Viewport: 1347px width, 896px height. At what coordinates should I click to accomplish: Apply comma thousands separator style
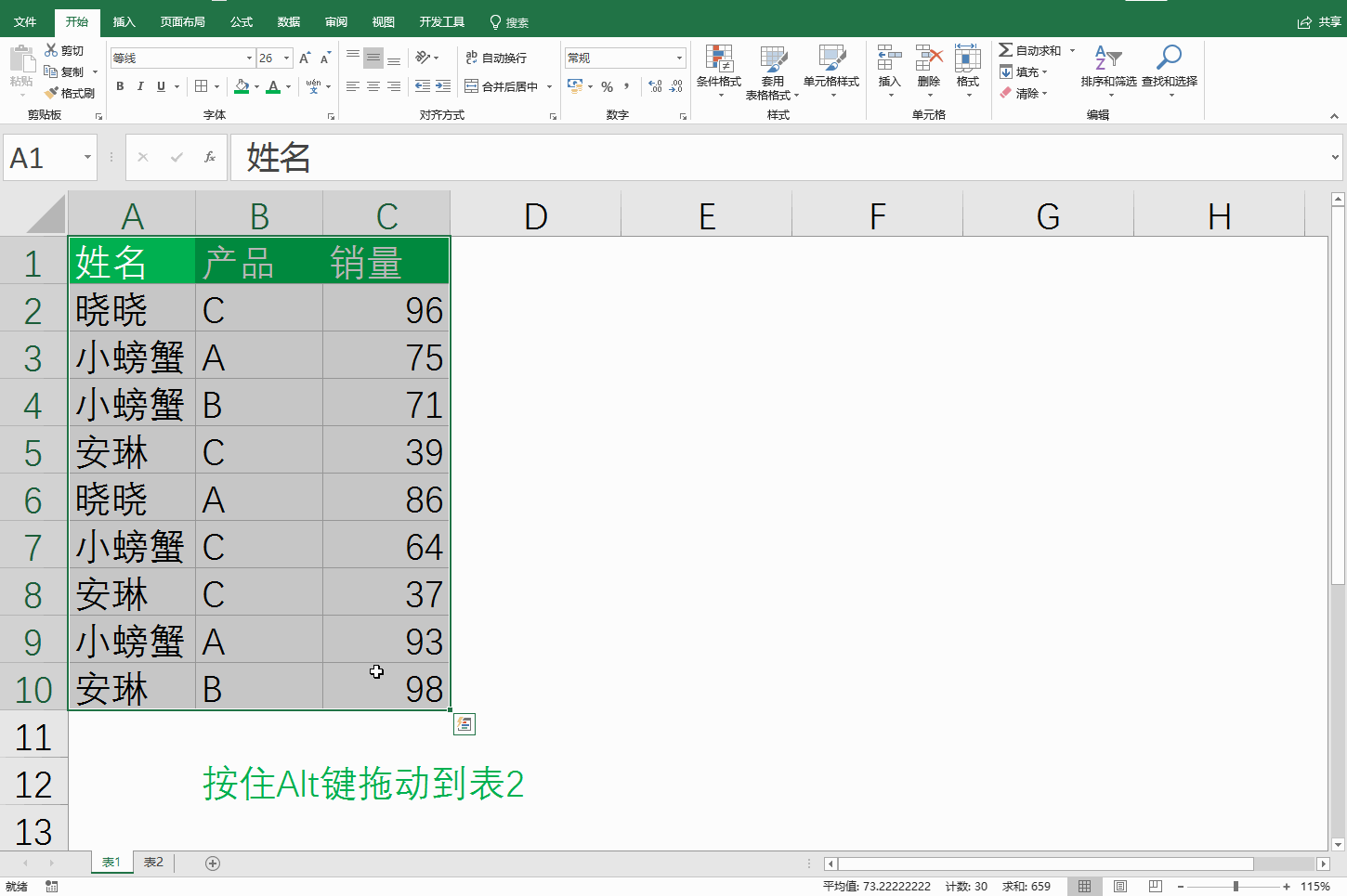pyautogui.click(x=627, y=86)
